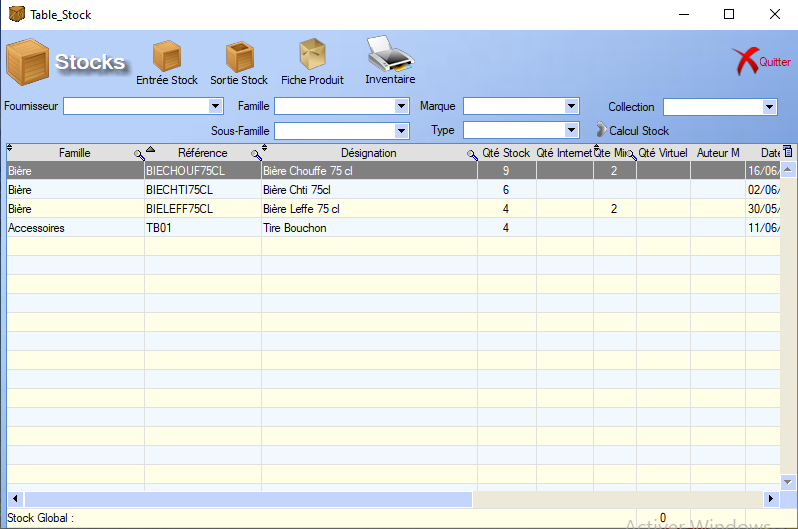Expand the Fournisseur dropdown

coord(215,106)
